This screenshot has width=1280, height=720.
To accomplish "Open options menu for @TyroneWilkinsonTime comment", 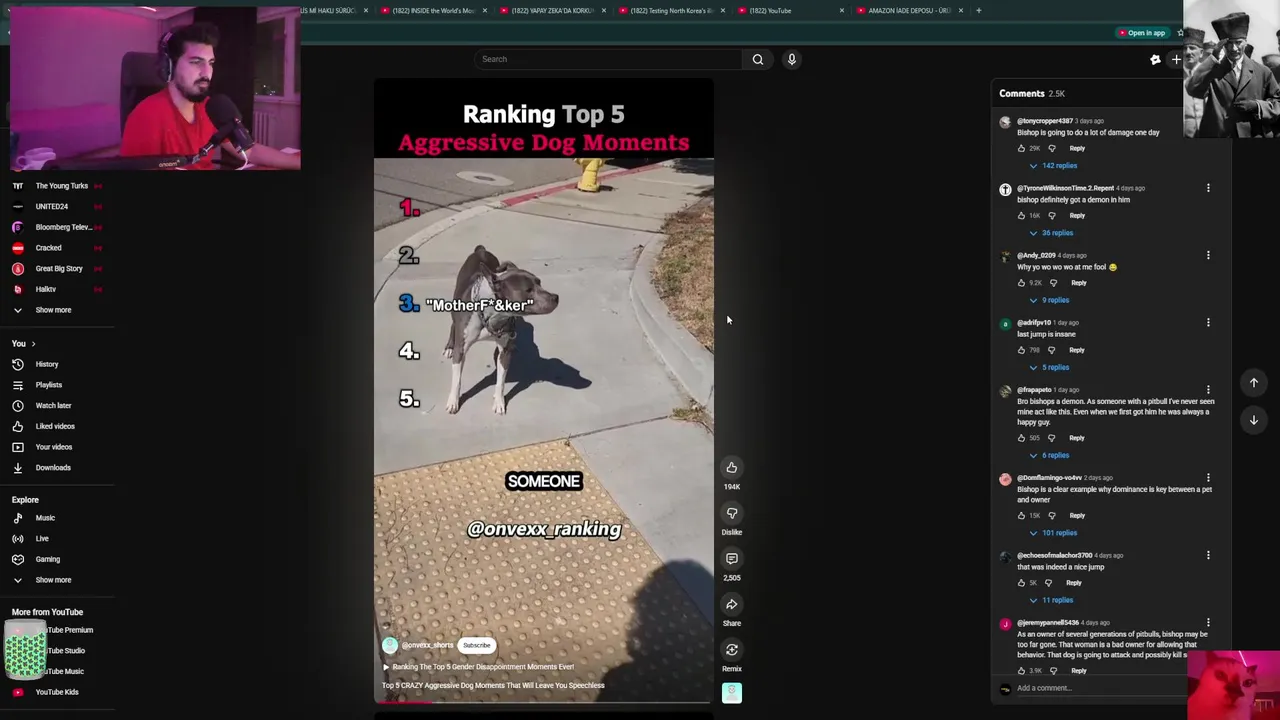I will tap(1208, 188).
